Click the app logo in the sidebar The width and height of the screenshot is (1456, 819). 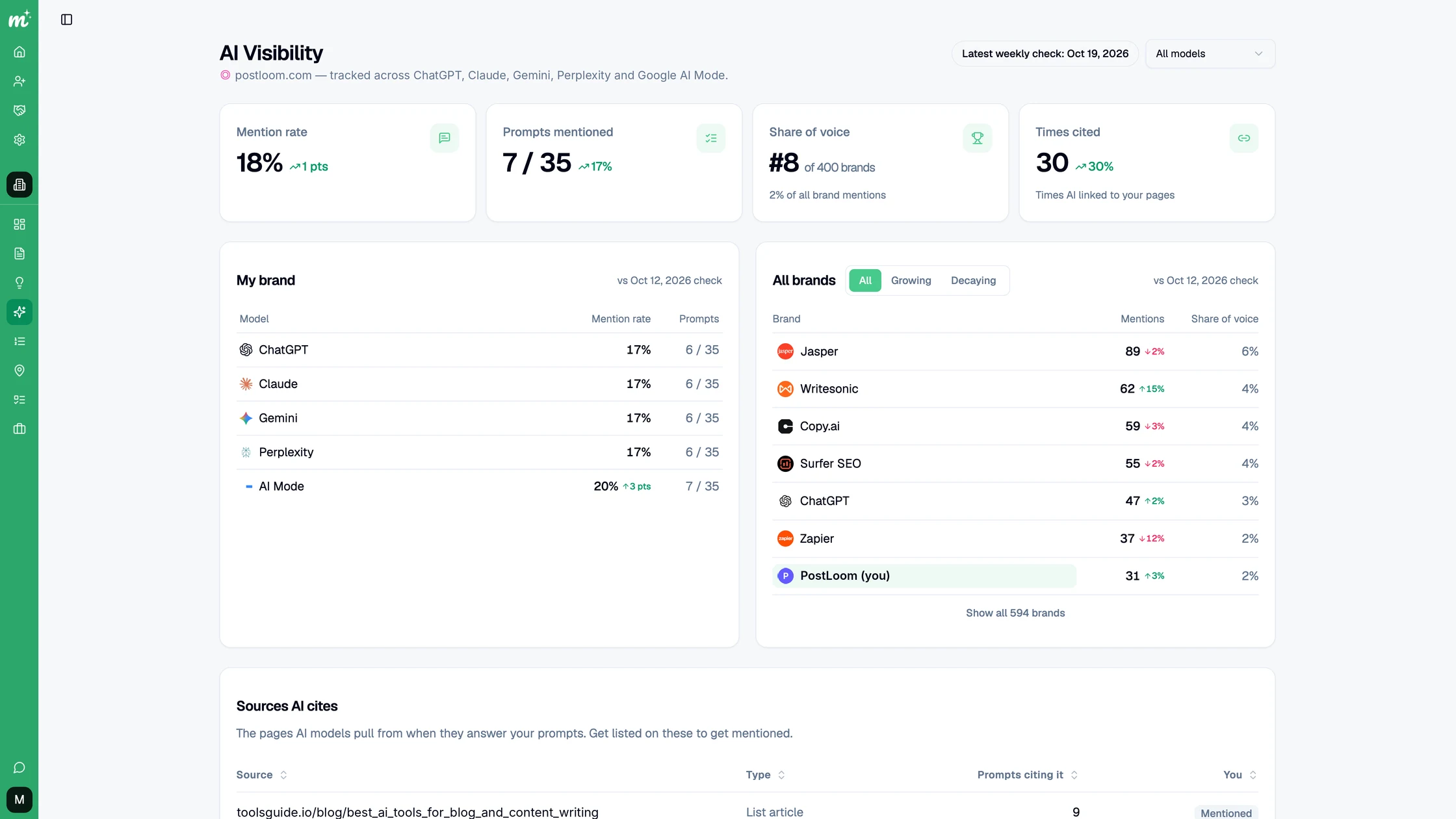pyautogui.click(x=19, y=19)
